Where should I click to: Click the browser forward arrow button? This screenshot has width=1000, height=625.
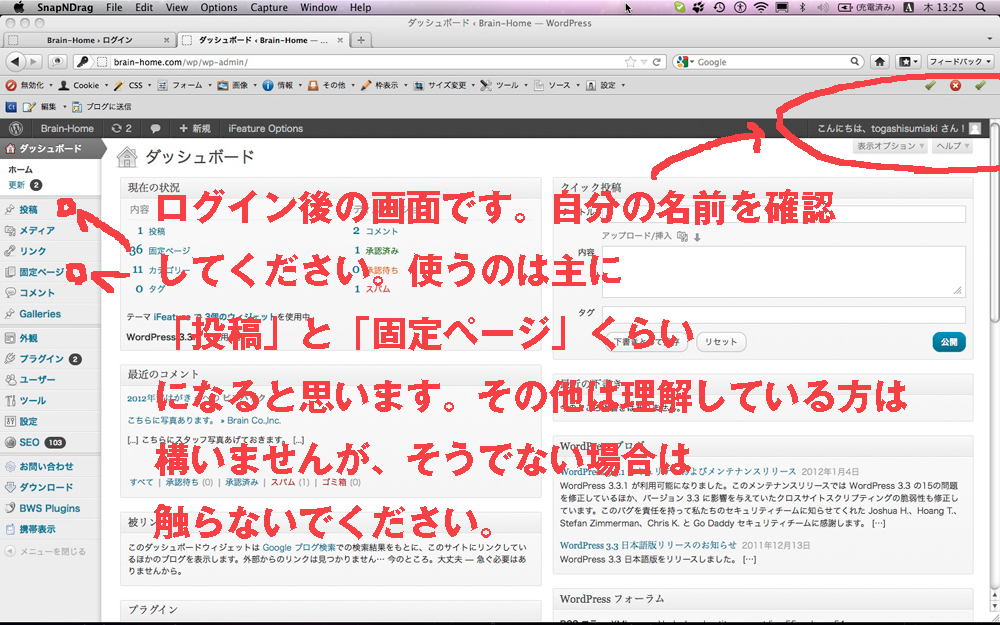click(x=34, y=62)
